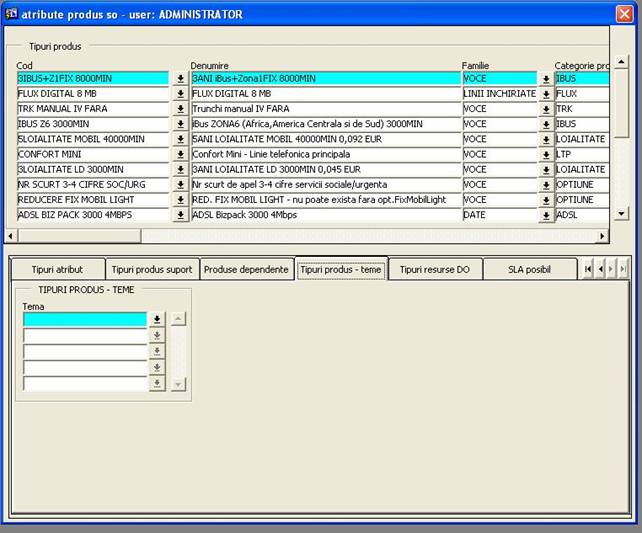Select the Tipuri resurse DO tab
Screen dimensions: 642x533
pos(434,270)
